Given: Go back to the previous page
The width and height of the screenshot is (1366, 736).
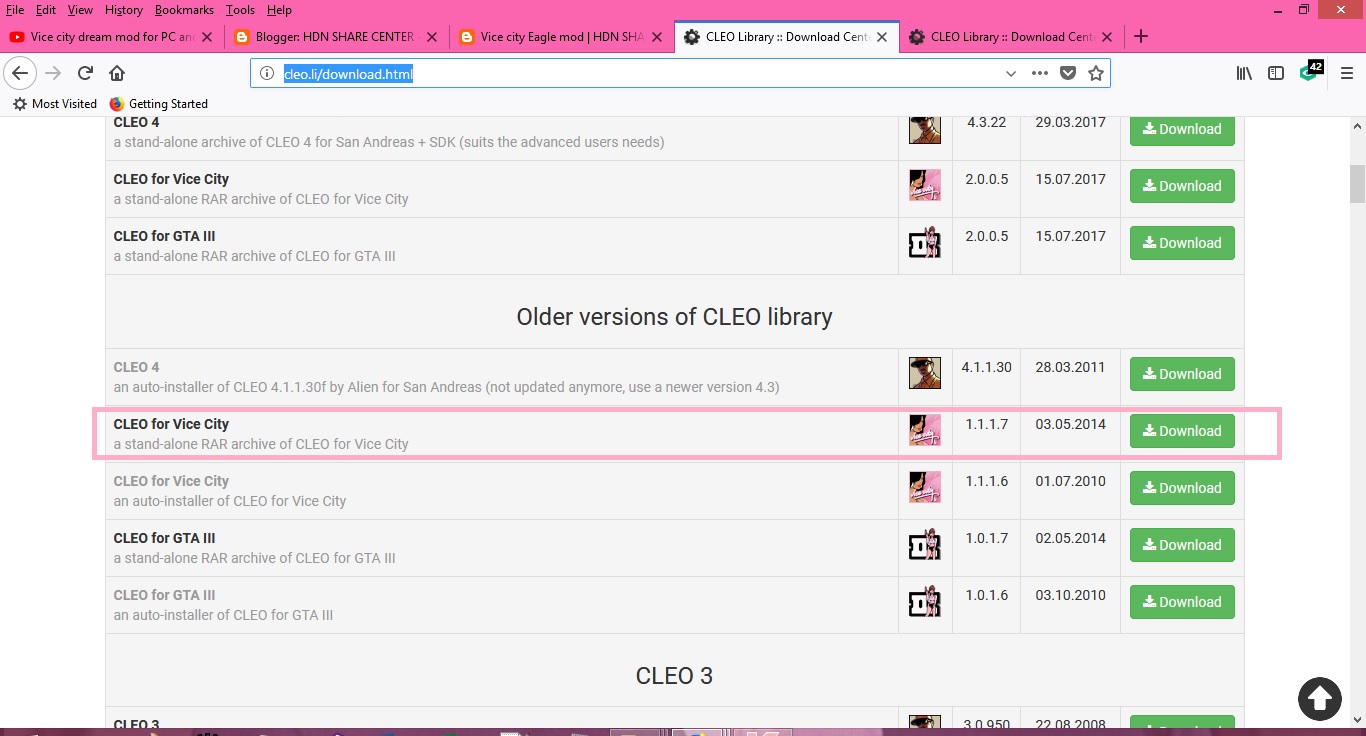Looking at the screenshot, I should (x=20, y=73).
